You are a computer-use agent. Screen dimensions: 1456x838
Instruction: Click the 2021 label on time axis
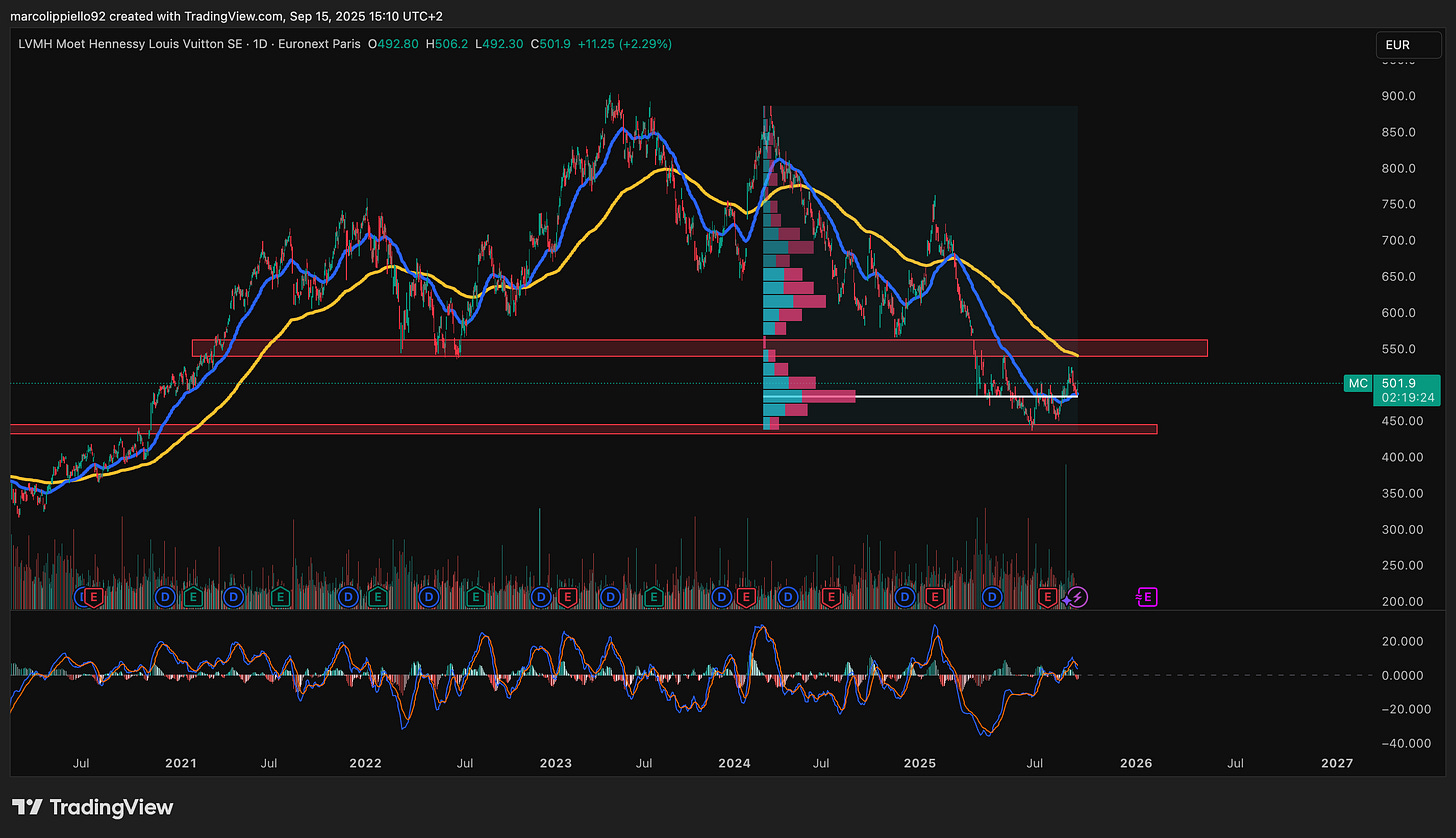point(180,763)
